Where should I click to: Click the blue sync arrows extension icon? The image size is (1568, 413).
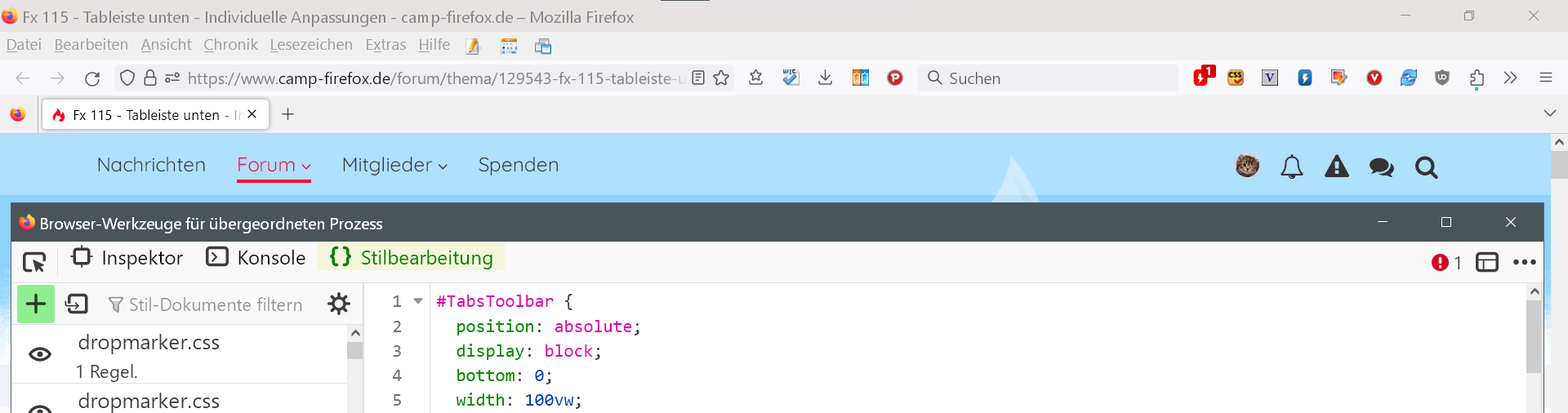(x=1409, y=78)
